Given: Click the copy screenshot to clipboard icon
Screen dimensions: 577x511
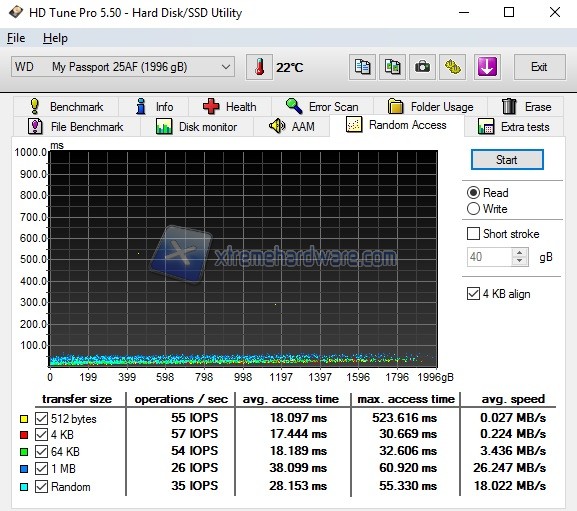Looking at the screenshot, I should coord(392,67).
